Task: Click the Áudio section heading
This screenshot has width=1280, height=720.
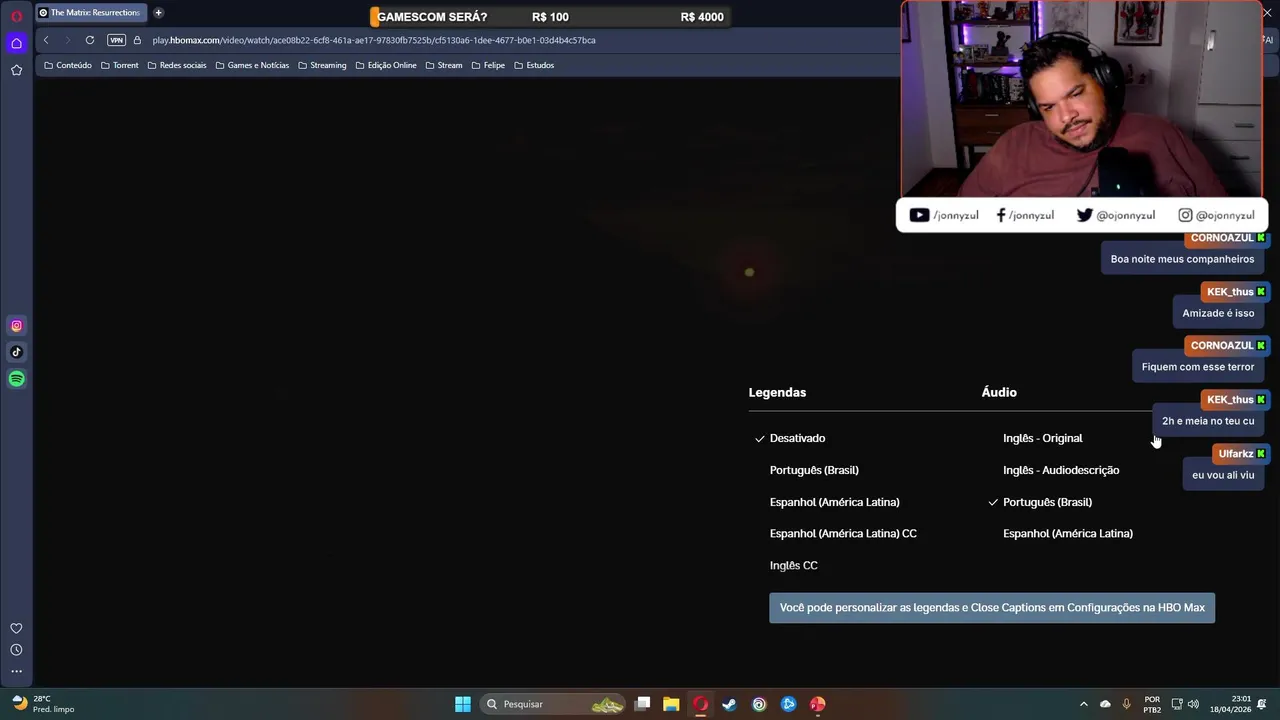Action: point(999,393)
